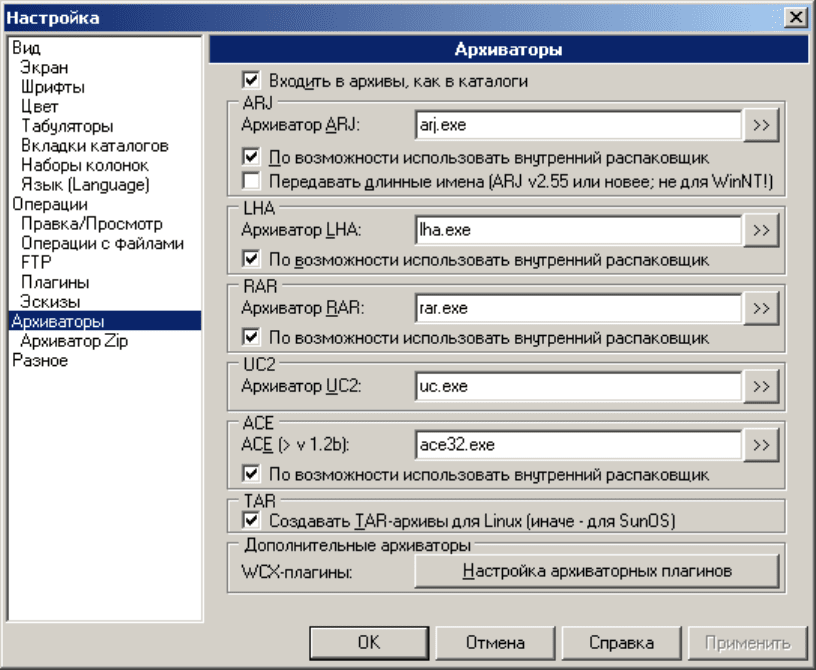Toggle 'Входить в архивы, как в каталоги' checkbox
The width and height of the screenshot is (816, 670).
point(251,81)
